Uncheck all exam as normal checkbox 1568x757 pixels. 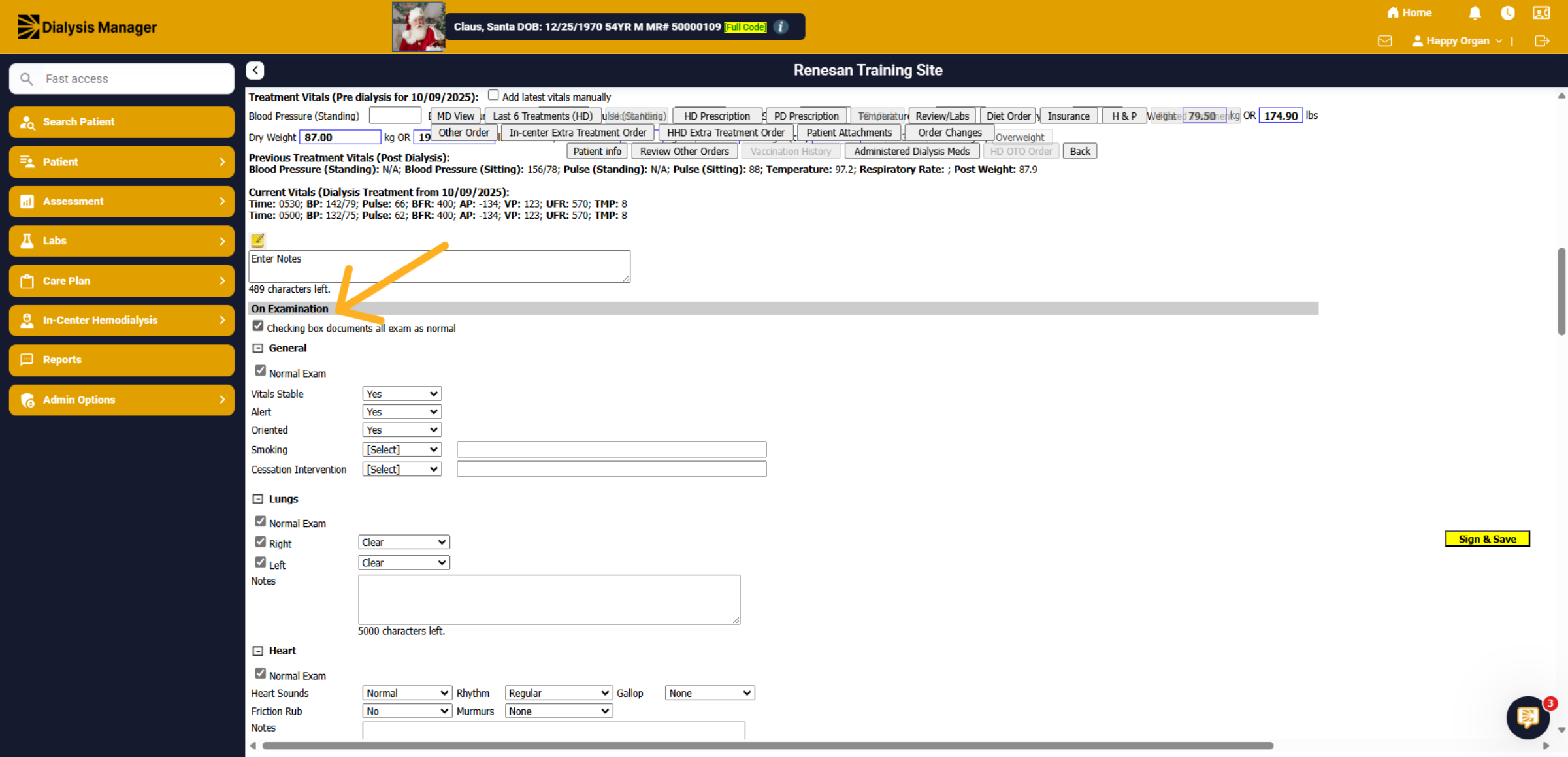tap(258, 326)
